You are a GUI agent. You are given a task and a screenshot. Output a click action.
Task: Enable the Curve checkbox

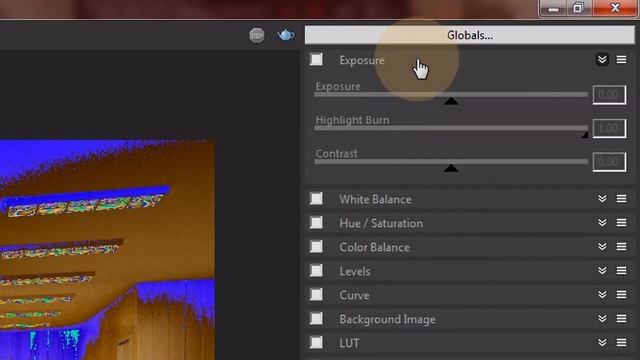[316, 295]
